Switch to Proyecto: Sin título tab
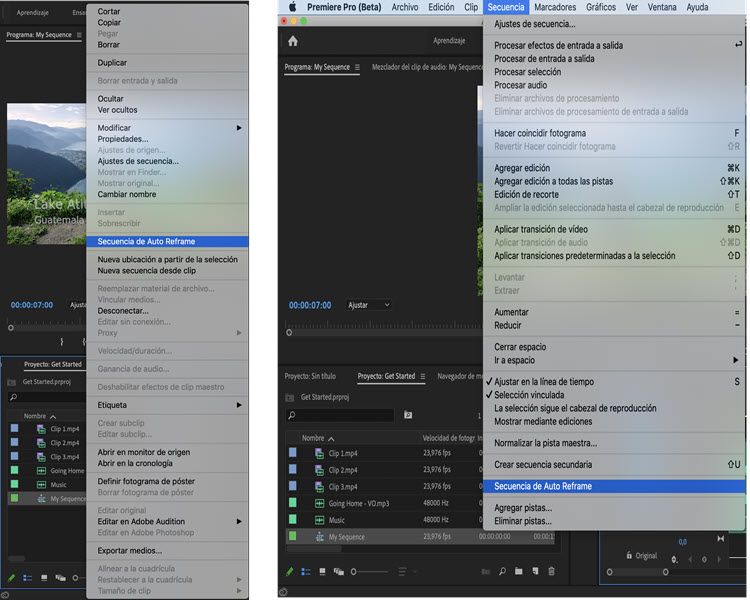Viewport: 750px width, 600px height. coord(310,377)
